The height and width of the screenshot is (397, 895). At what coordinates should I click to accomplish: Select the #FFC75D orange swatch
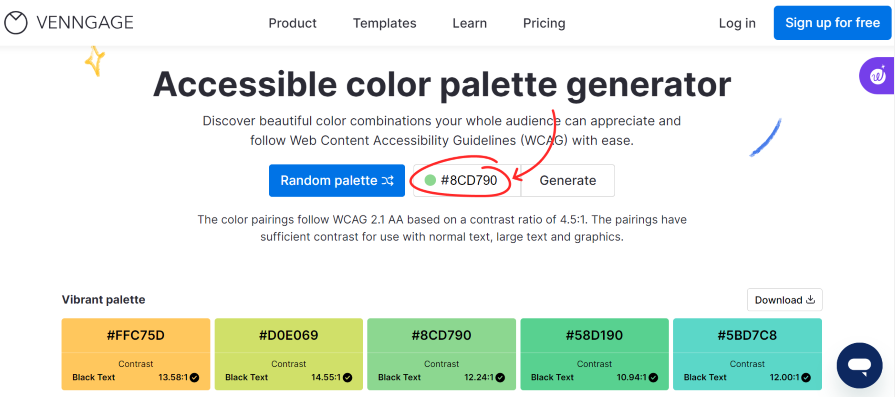click(x=136, y=354)
